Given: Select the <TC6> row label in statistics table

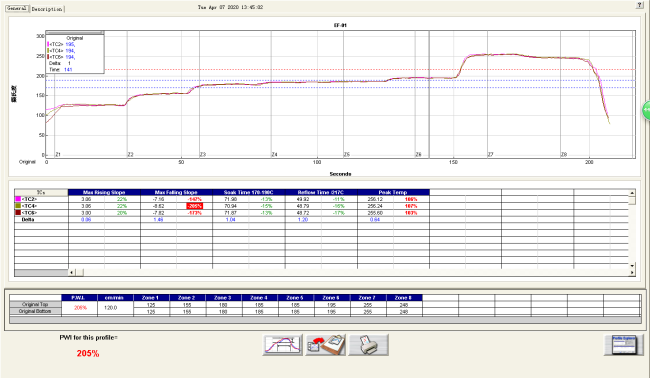Looking at the screenshot, I should tap(29, 213).
